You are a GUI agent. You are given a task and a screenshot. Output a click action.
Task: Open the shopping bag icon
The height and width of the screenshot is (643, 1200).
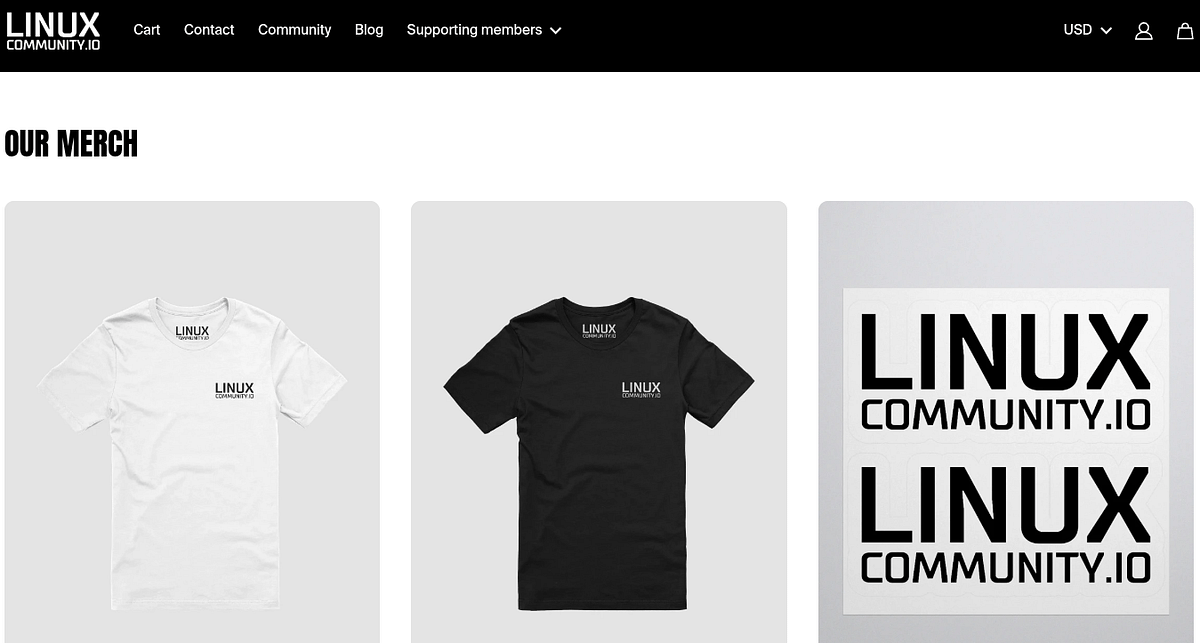(x=1185, y=31)
